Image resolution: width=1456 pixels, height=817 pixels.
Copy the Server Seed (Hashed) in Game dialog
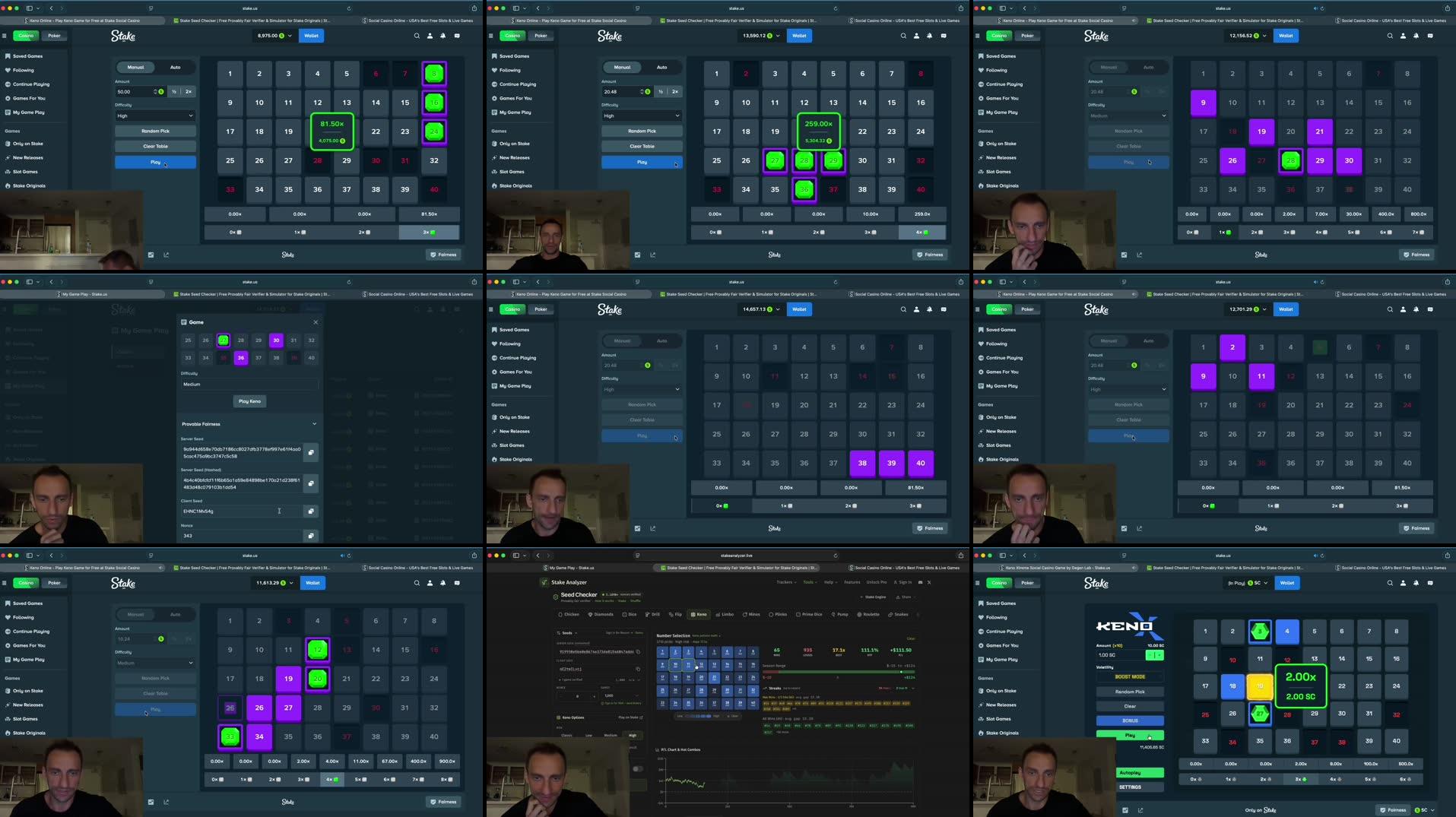click(311, 483)
